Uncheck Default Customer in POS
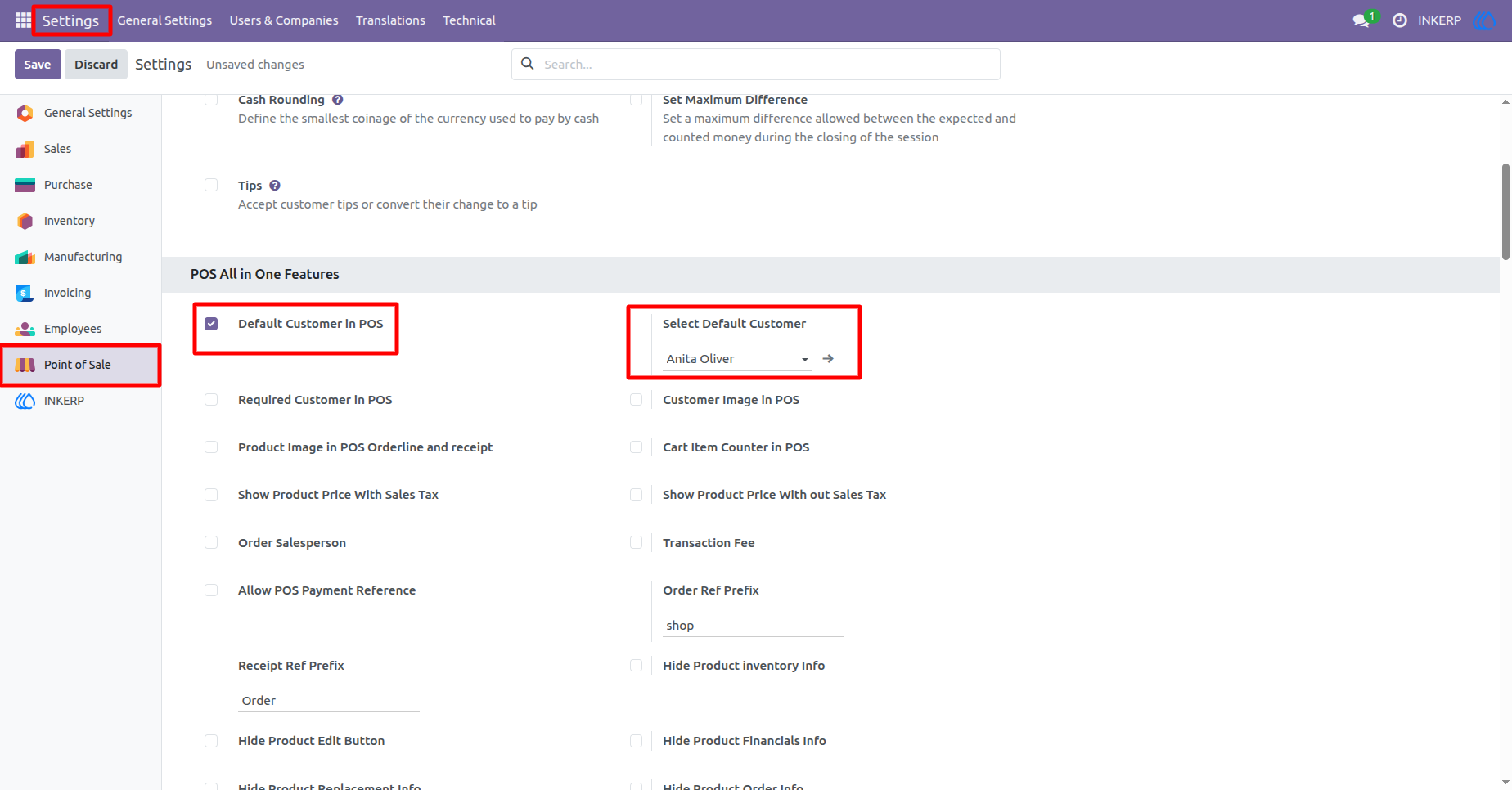 click(211, 324)
